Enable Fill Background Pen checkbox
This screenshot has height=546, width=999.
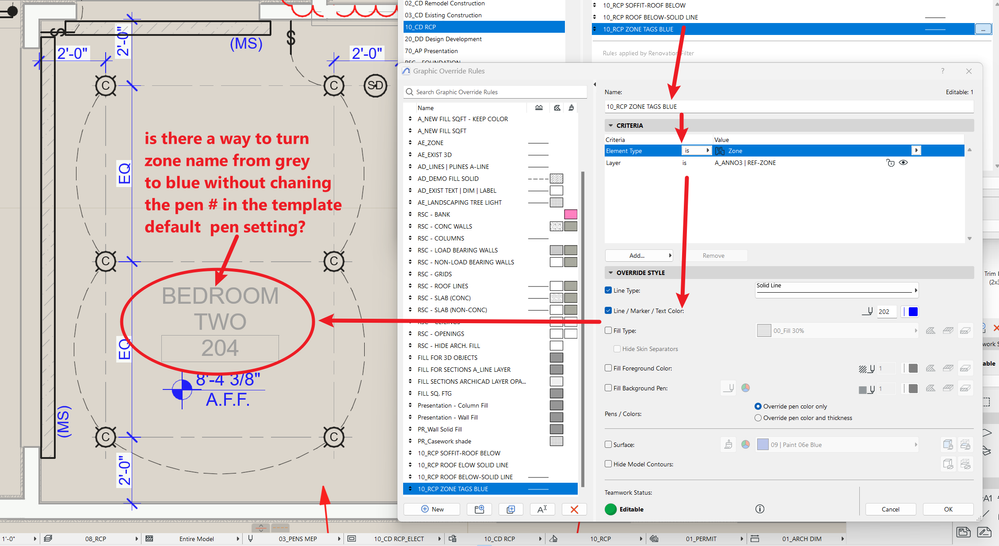tap(608, 388)
